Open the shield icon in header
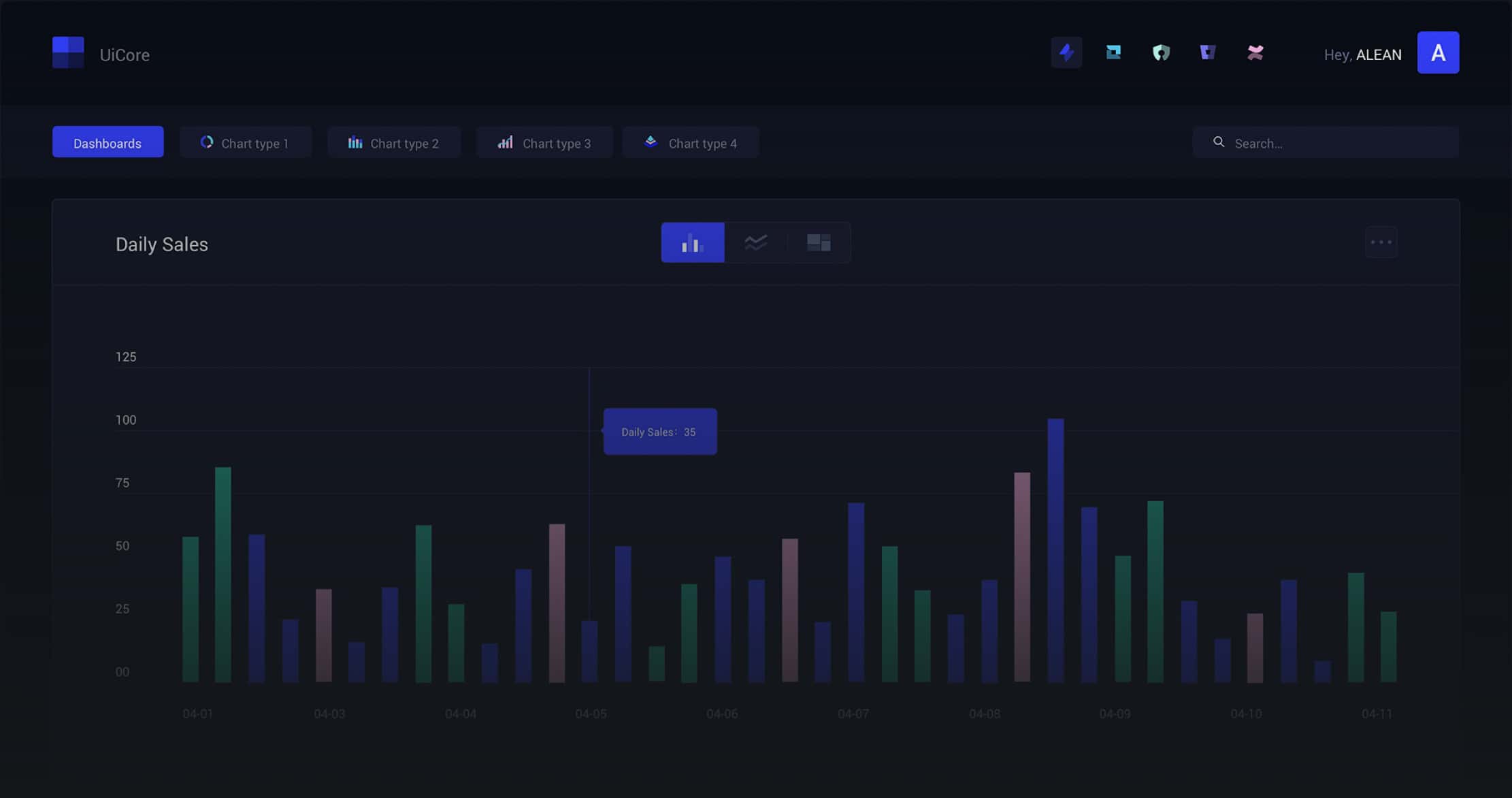Image resolution: width=1512 pixels, height=798 pixels. (x=1161, y=52)
